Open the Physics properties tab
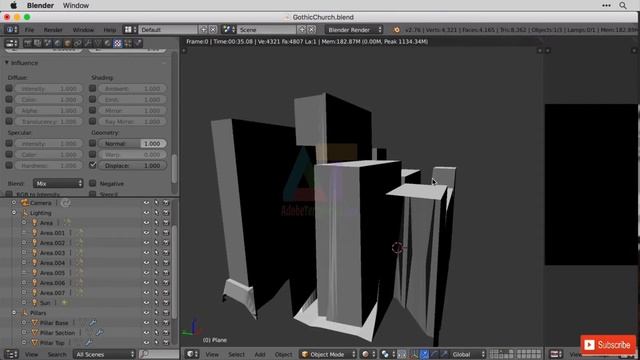This screenshot has height=360, width=640. 138,43
